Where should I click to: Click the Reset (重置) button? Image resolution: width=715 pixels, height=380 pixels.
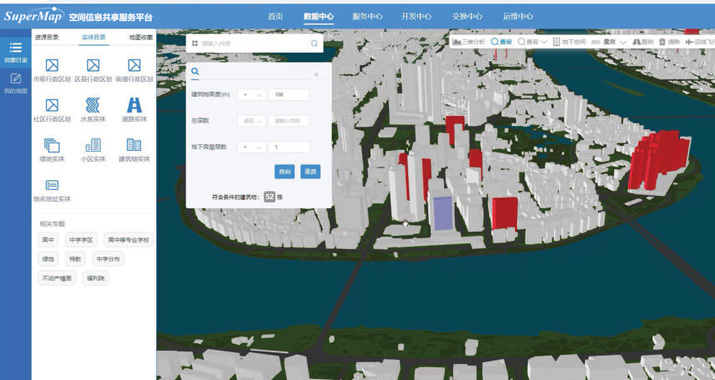[x=311, y=172]
